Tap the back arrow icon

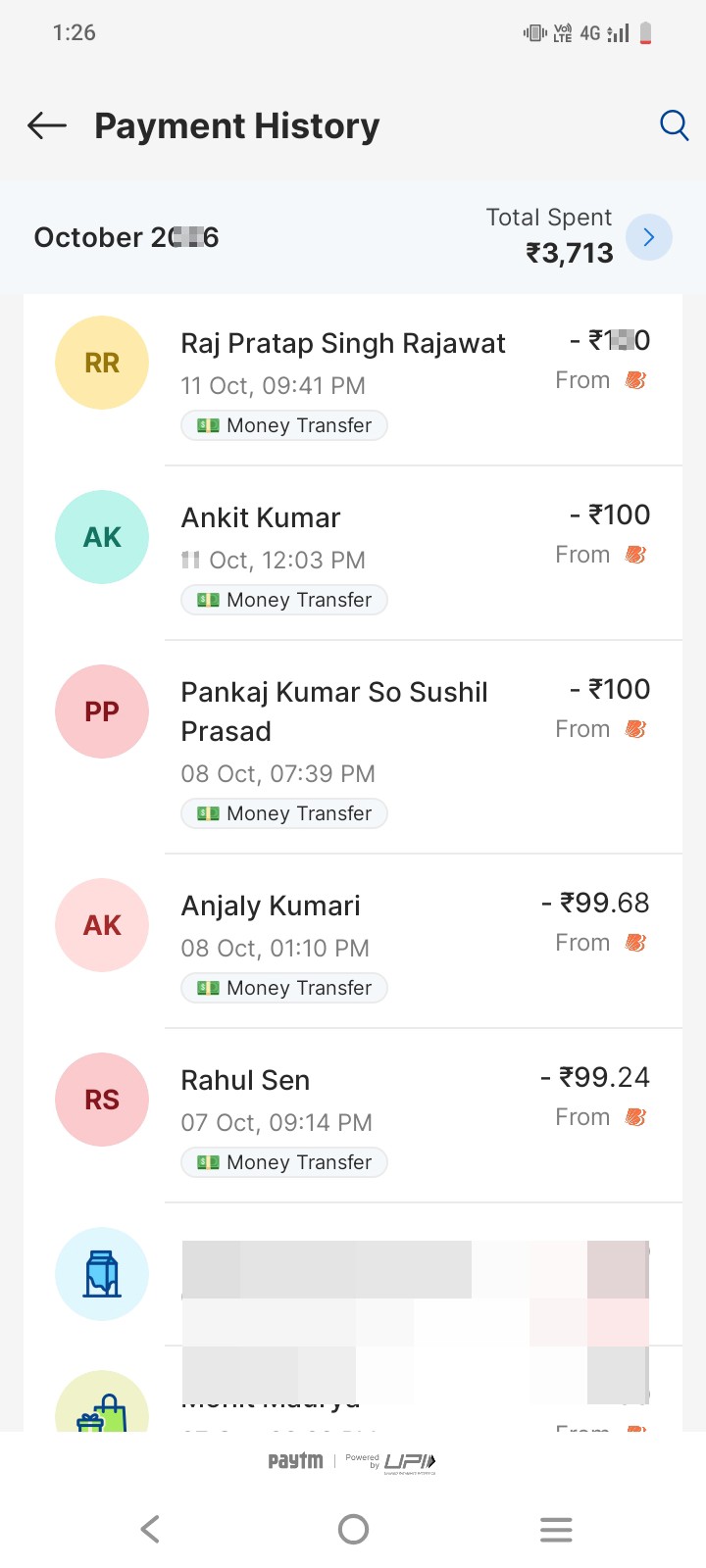pos(47,125)
